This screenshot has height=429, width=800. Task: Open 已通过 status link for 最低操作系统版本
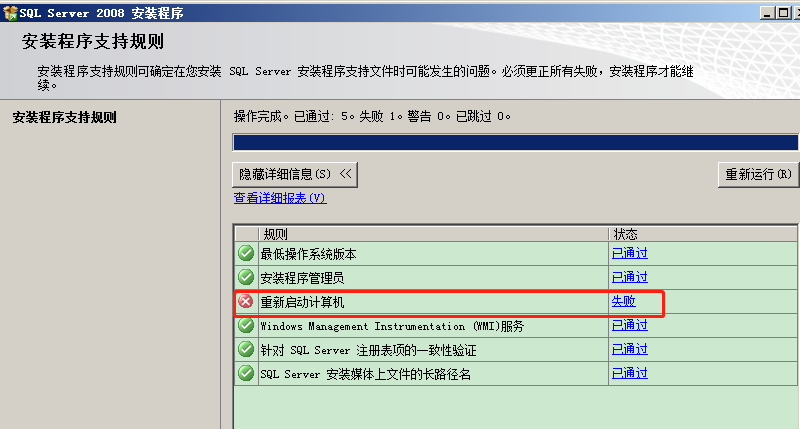630,253
